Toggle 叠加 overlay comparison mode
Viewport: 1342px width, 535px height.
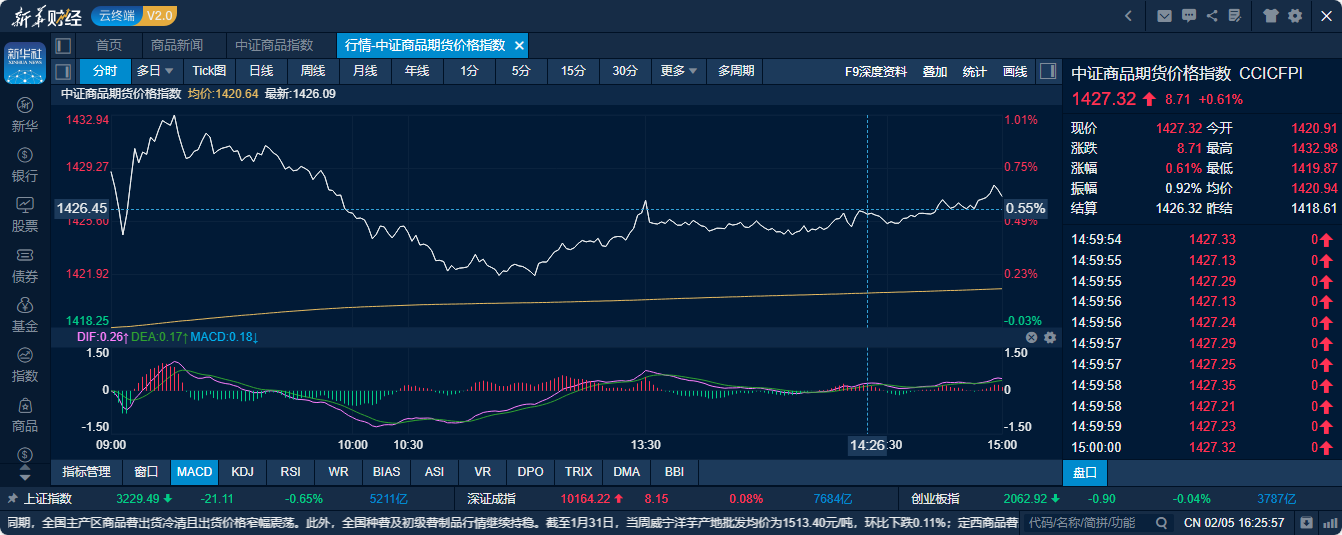934,71
